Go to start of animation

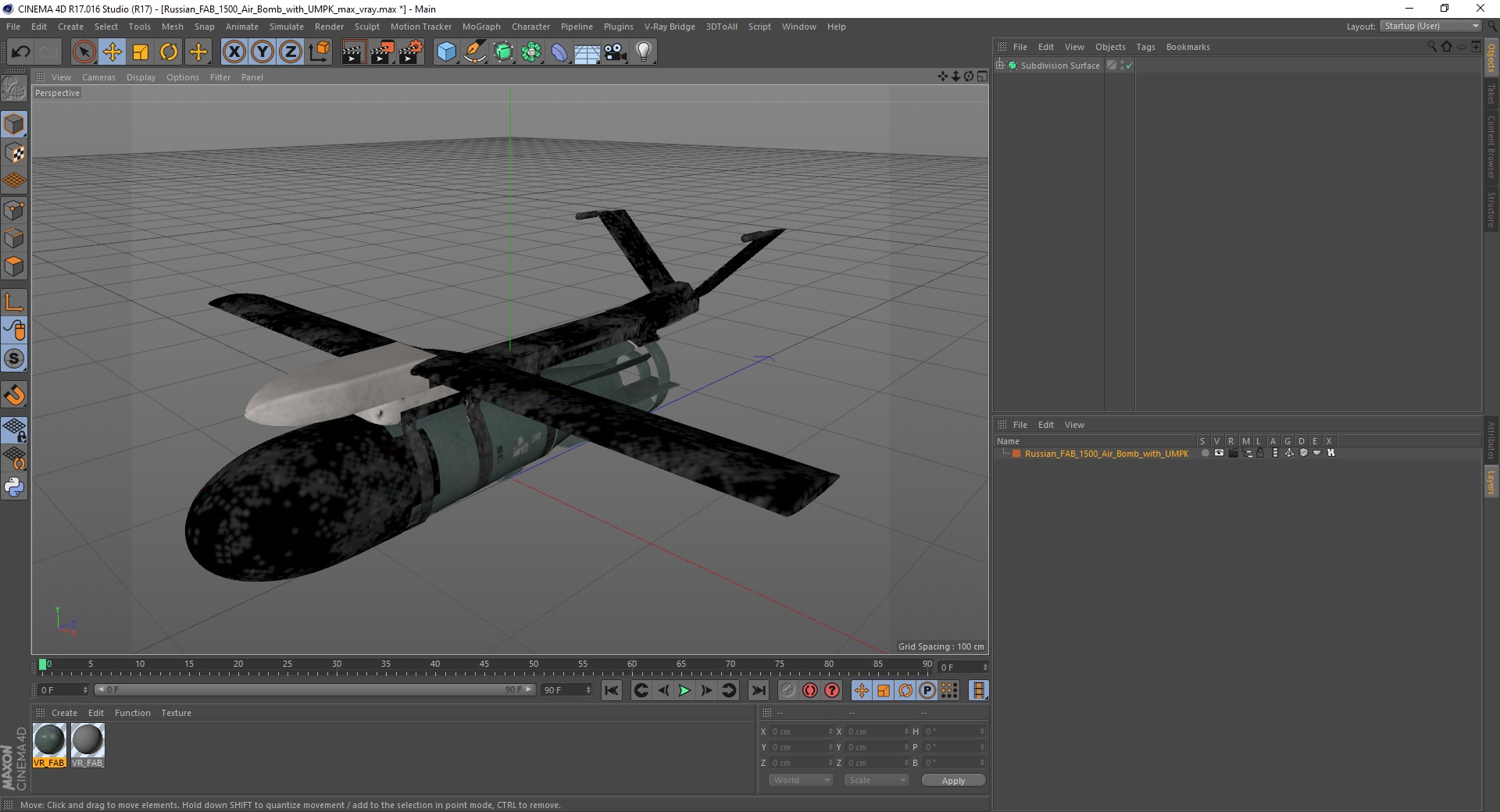[612, 690]
